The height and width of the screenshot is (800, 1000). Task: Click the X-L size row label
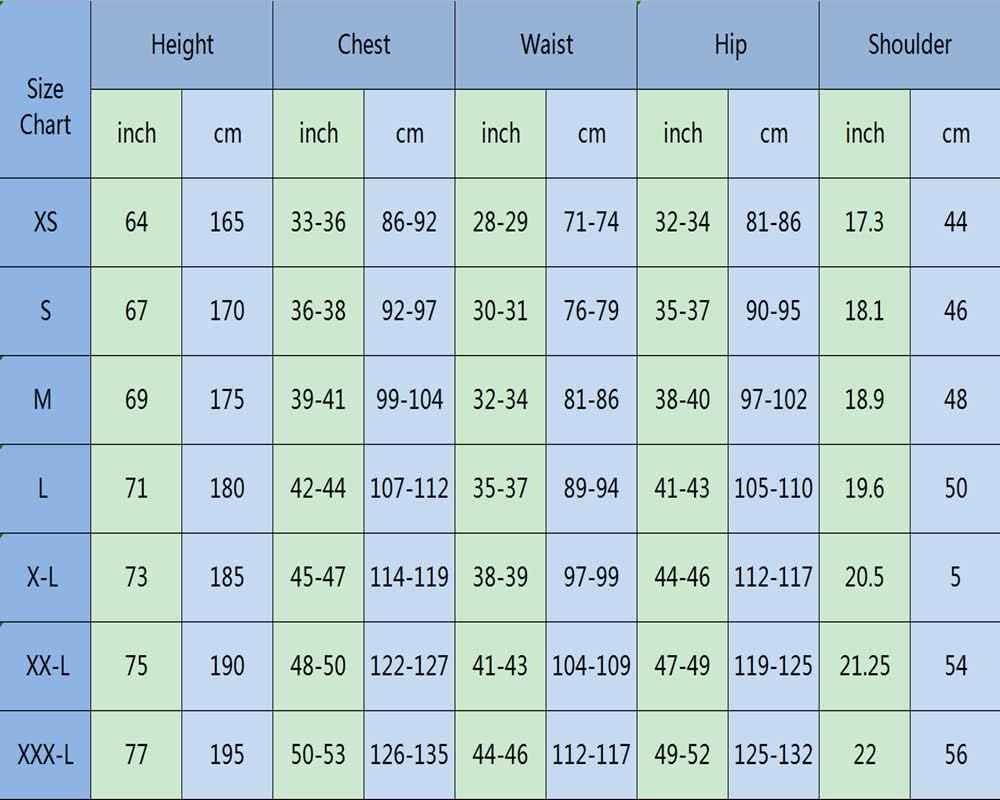point(45,577)
